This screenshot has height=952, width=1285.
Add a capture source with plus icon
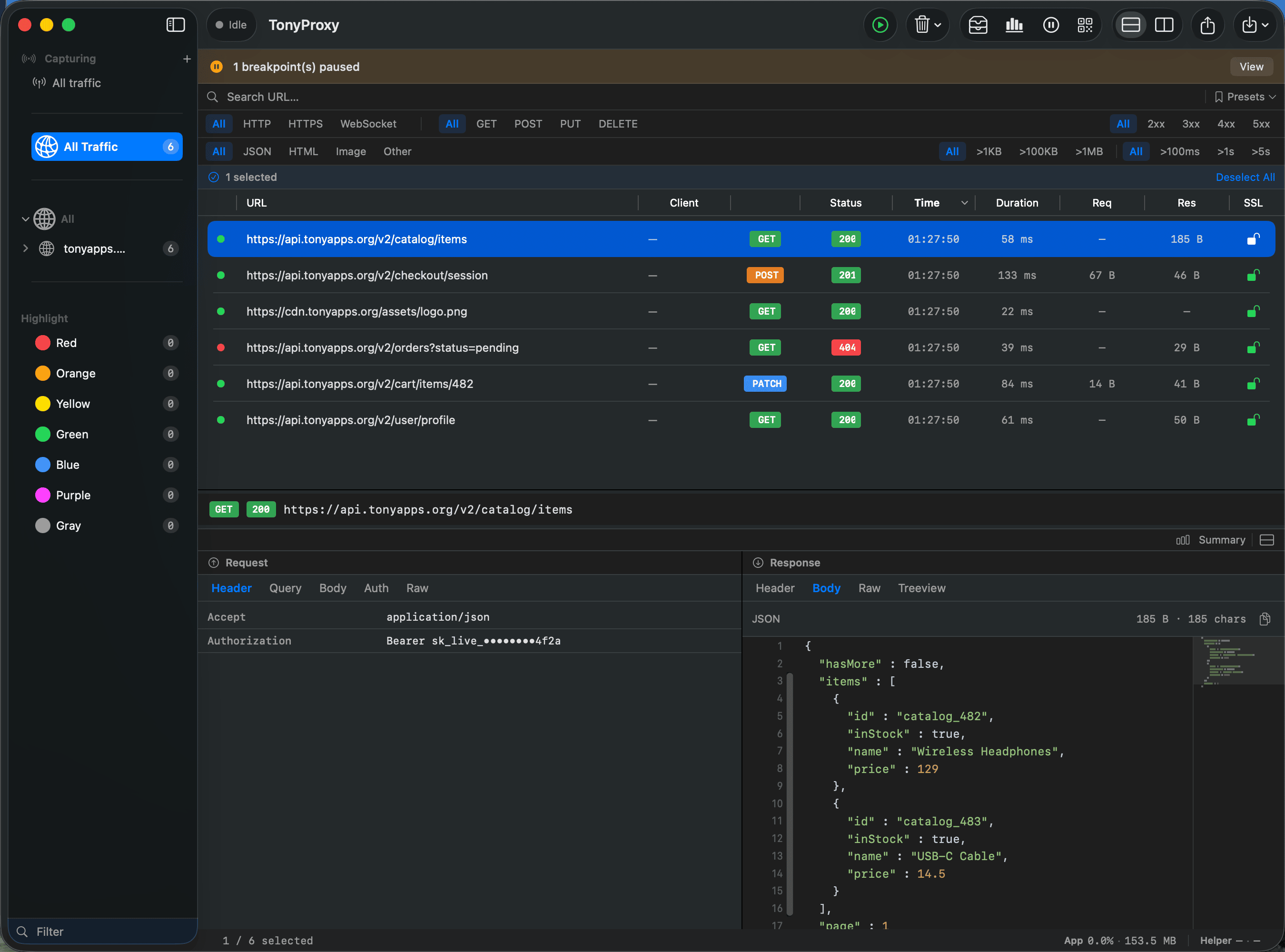click(187, 59)
